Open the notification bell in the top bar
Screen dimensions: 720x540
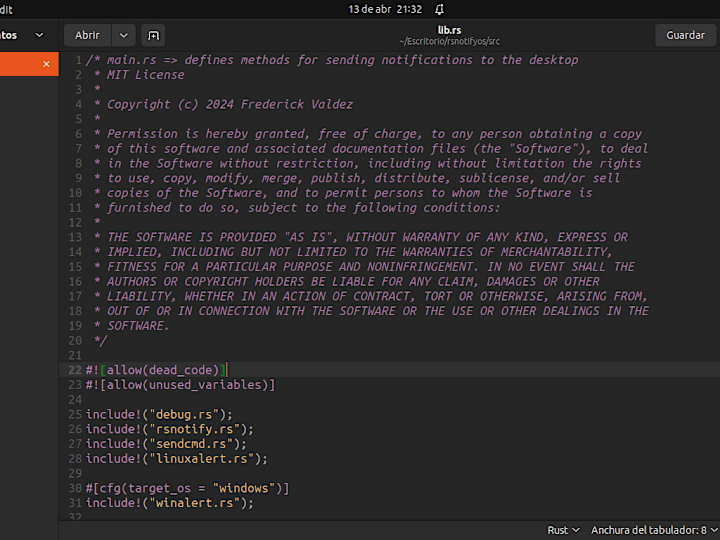click(439, 9)
